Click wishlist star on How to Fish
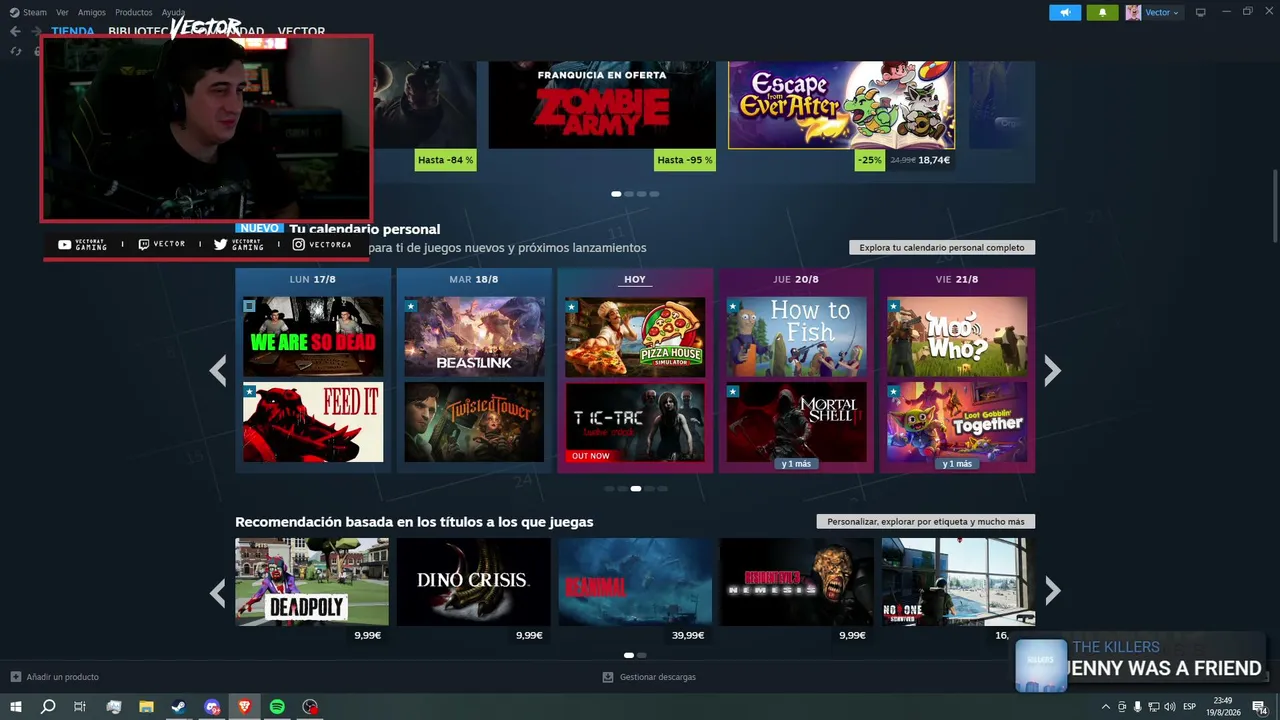Screen dimensions: 1280x720 732,306
